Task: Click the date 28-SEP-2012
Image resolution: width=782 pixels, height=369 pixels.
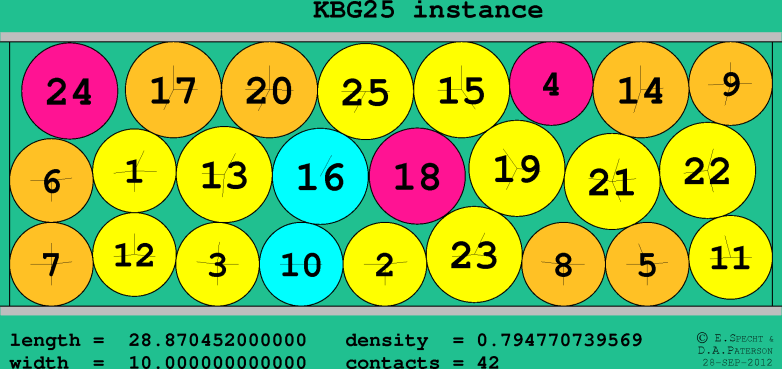Action: (738, 363)
